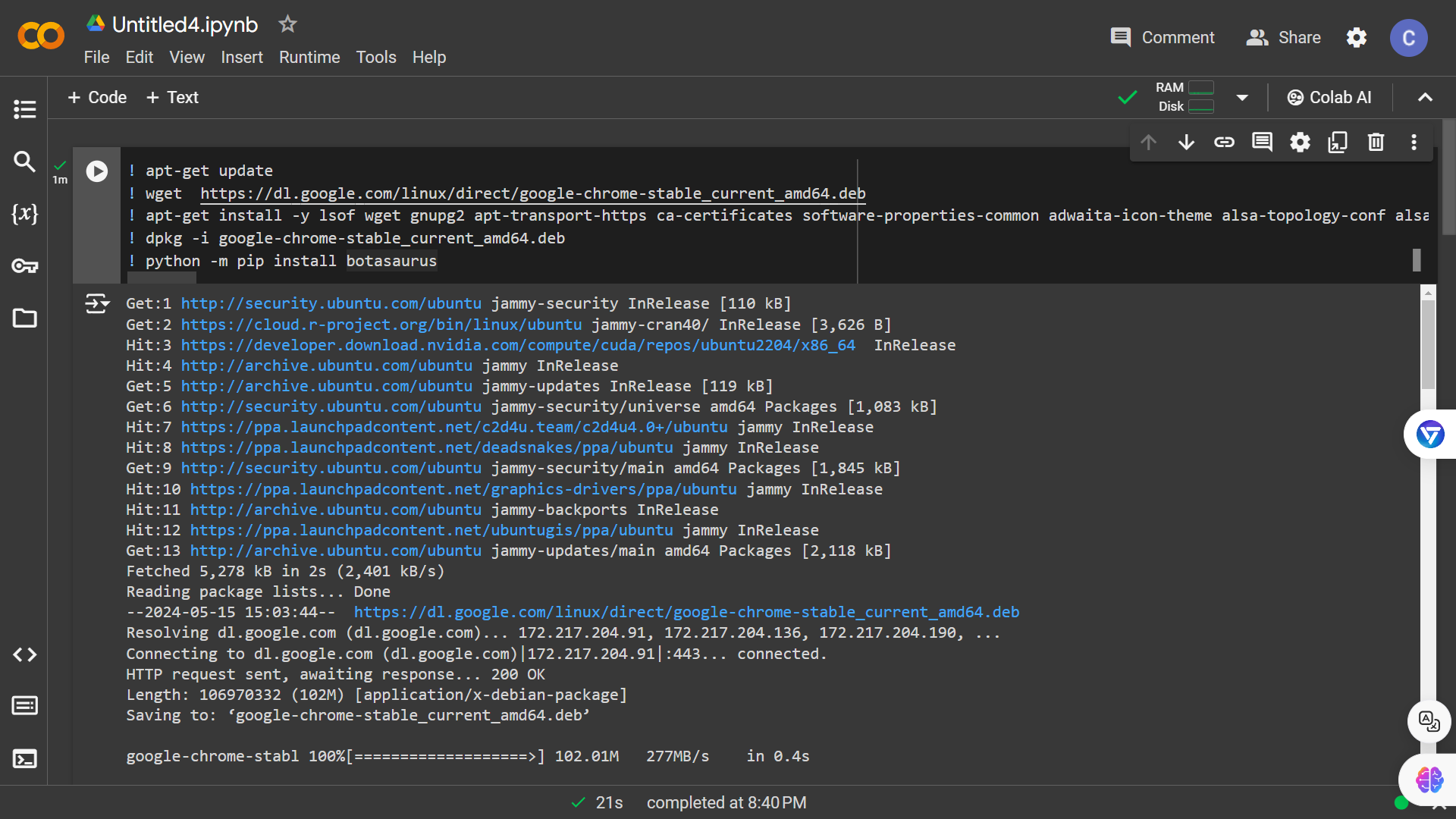Toggle the cell output view
The width and height of the screenshot is (1456, 819).
click(x=97, y=304)
